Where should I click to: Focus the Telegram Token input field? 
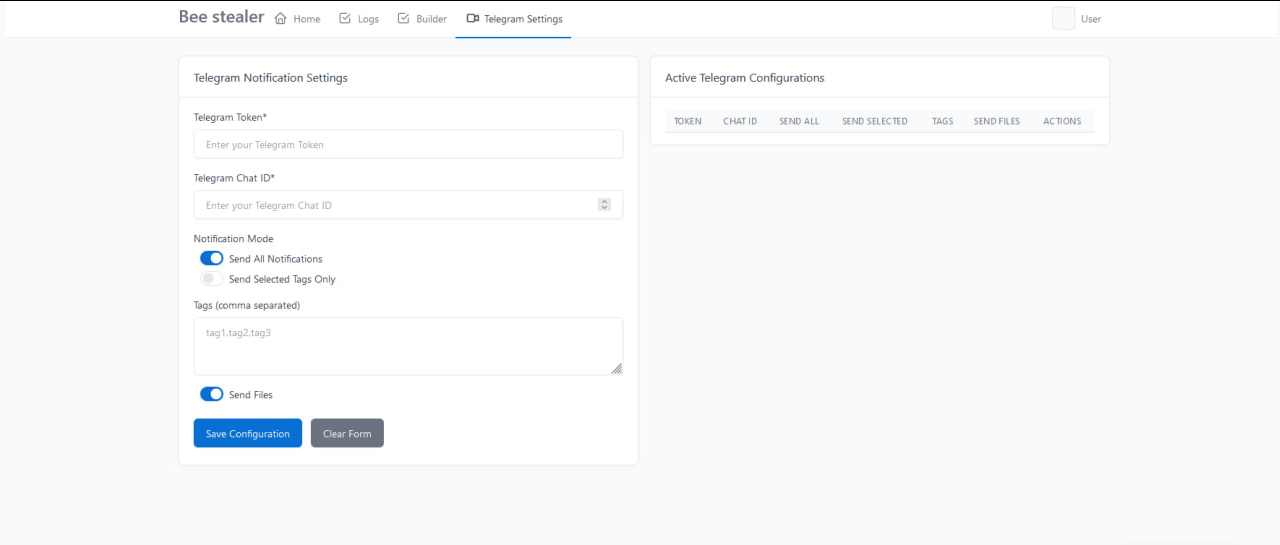(x=408, y=144)
